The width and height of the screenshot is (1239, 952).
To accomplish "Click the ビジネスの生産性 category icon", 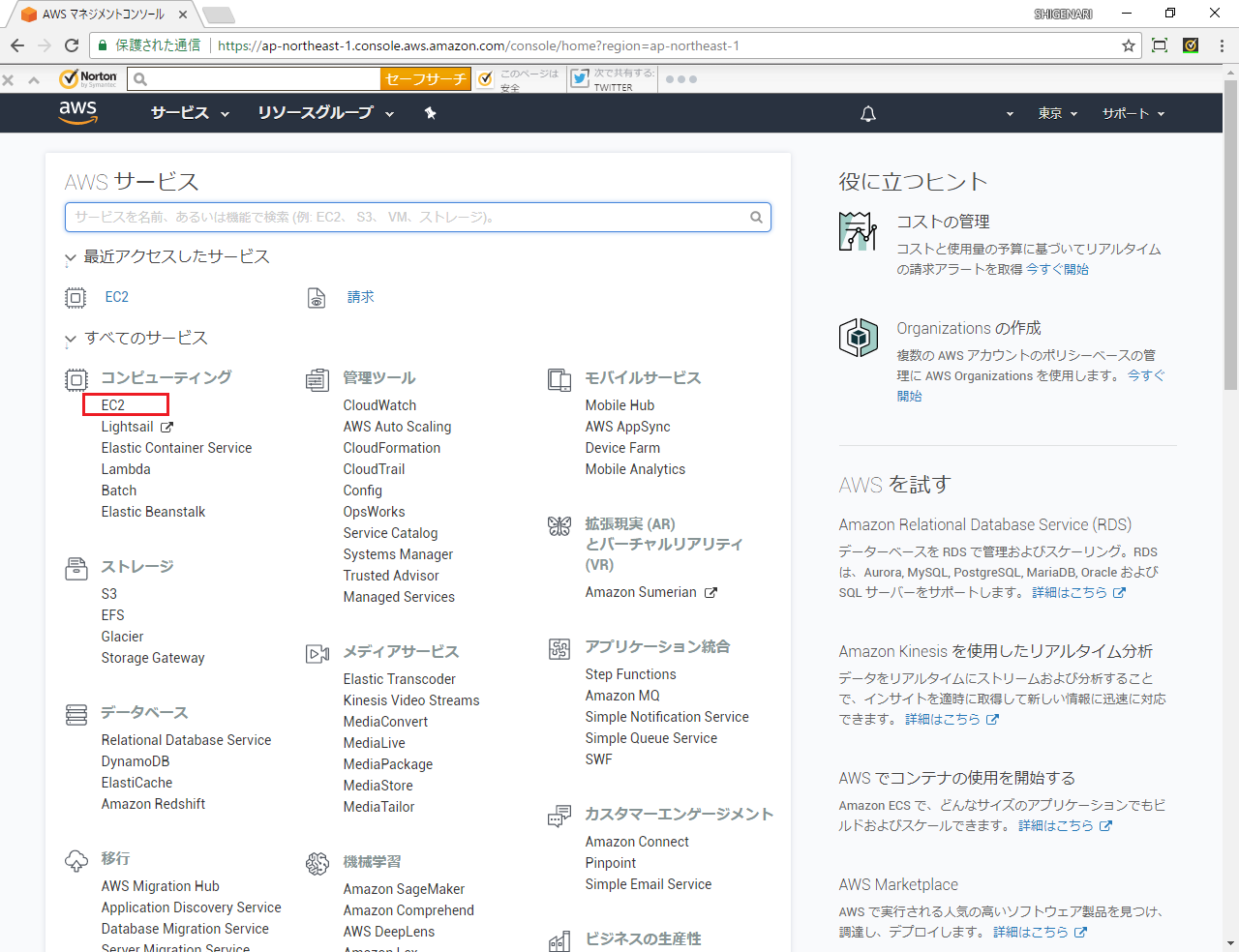I will 559,940.
